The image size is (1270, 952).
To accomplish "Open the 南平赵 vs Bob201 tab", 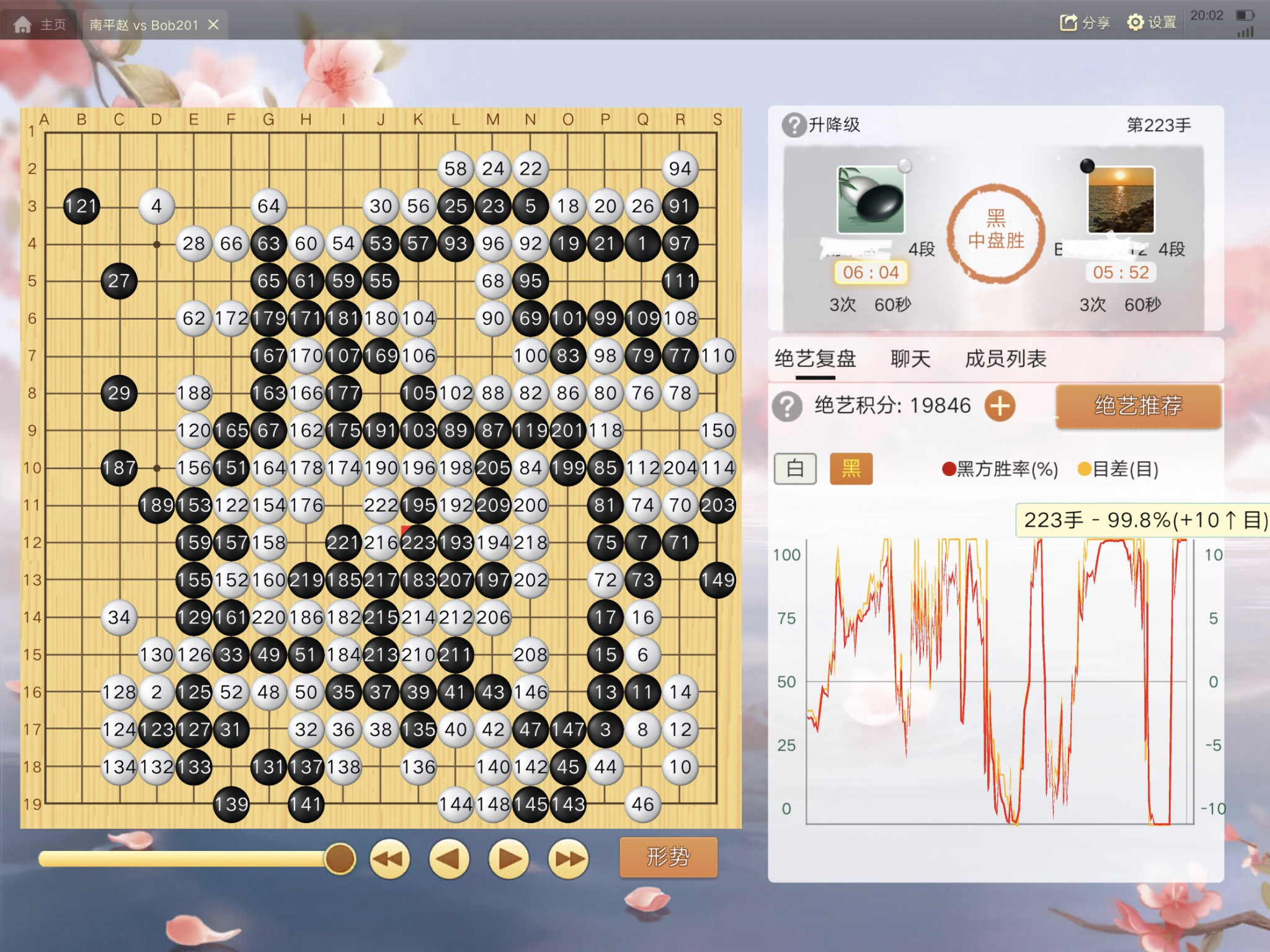I will [144, 25].
